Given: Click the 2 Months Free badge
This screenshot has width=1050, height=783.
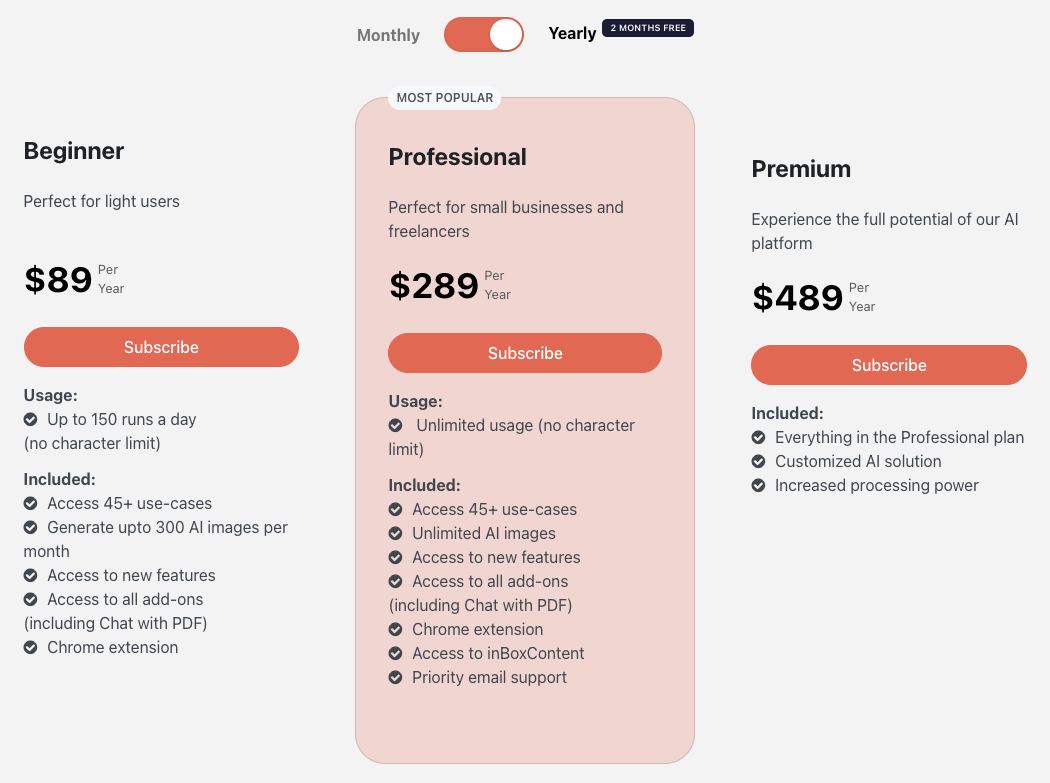Looking at the screenshot, I should pyautogui.click(x=648, y=28).
